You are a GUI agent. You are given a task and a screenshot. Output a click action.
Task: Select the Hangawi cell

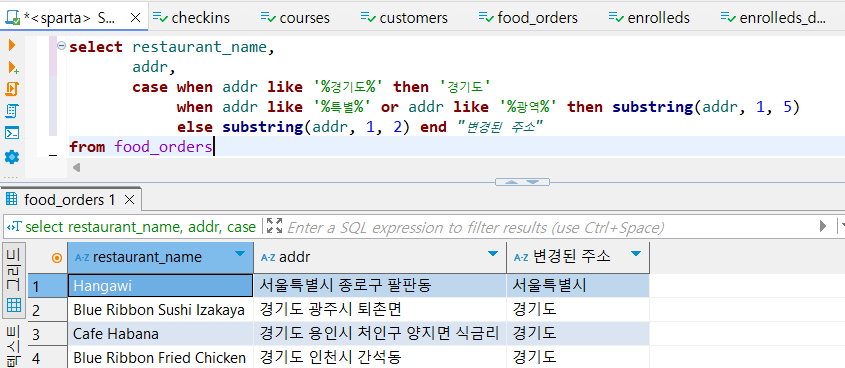pos(161,286)
